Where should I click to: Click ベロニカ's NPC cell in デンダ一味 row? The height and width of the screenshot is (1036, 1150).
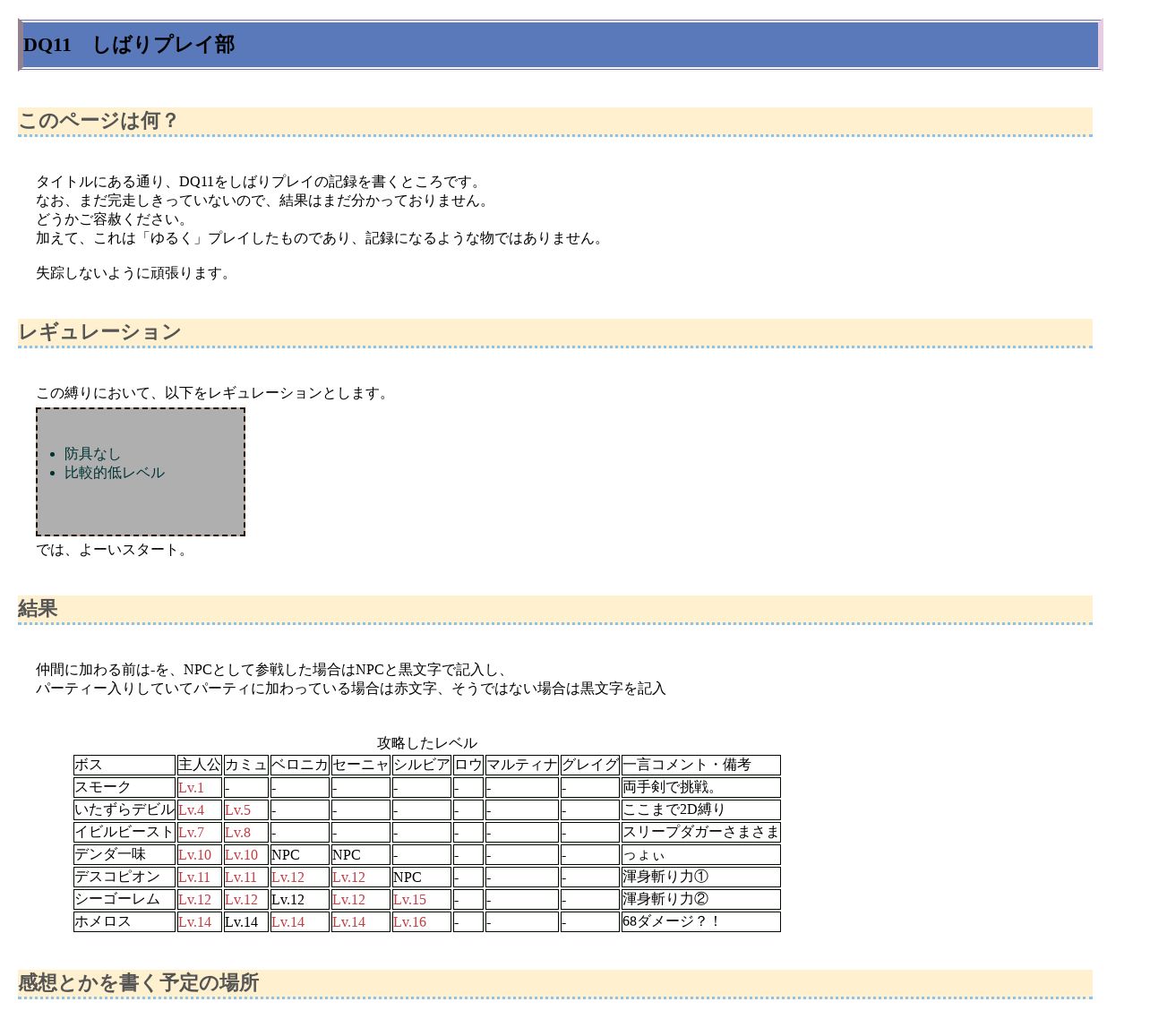(300, 854)
